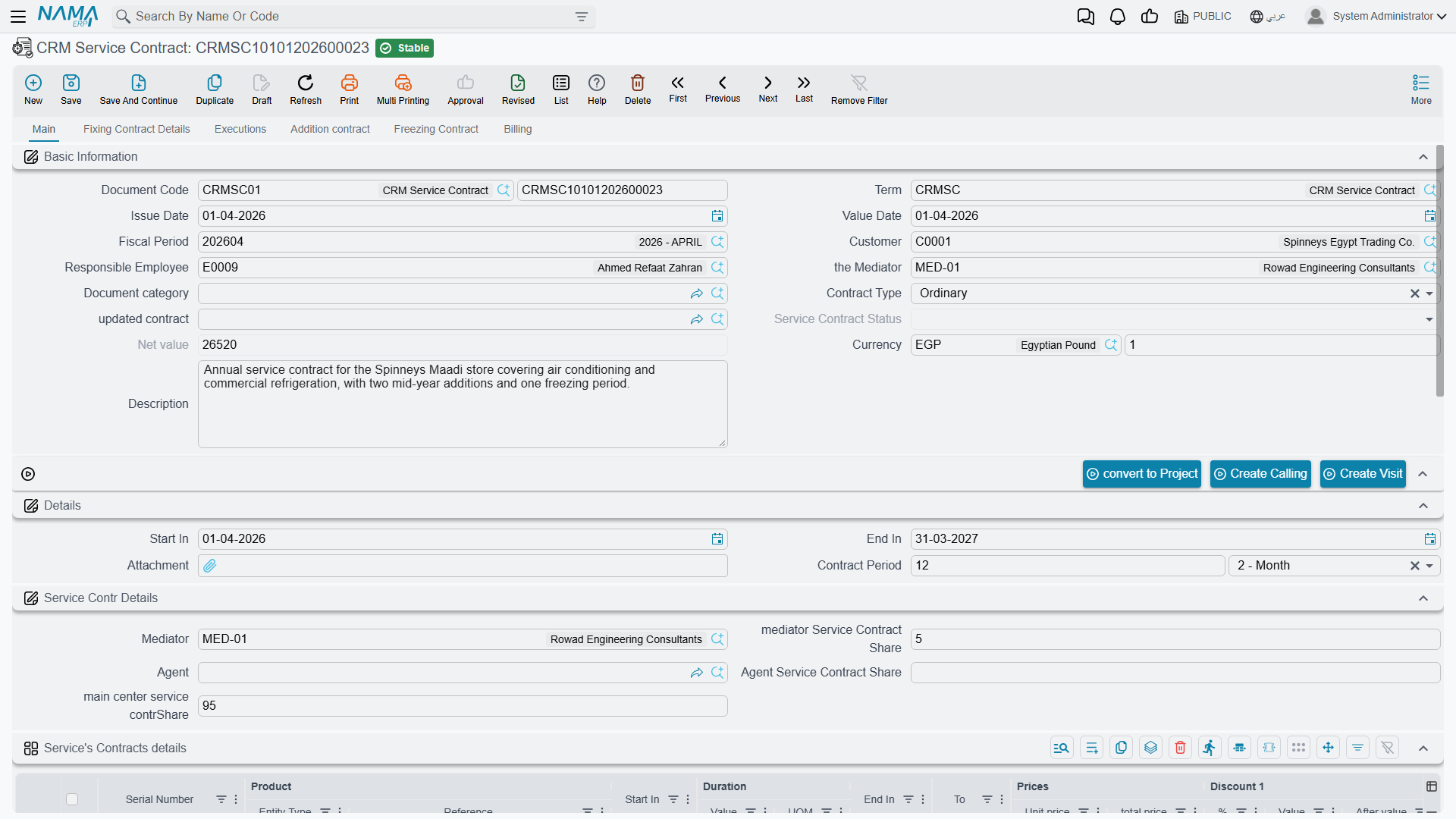
Task: Refresh the record
Action: pyautogui.click(x=306, y=89)
